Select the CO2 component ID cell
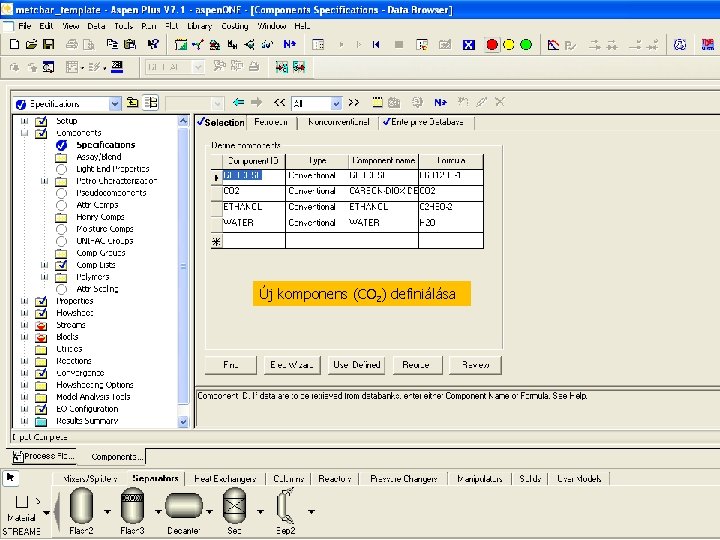 (x=253, y=190)
